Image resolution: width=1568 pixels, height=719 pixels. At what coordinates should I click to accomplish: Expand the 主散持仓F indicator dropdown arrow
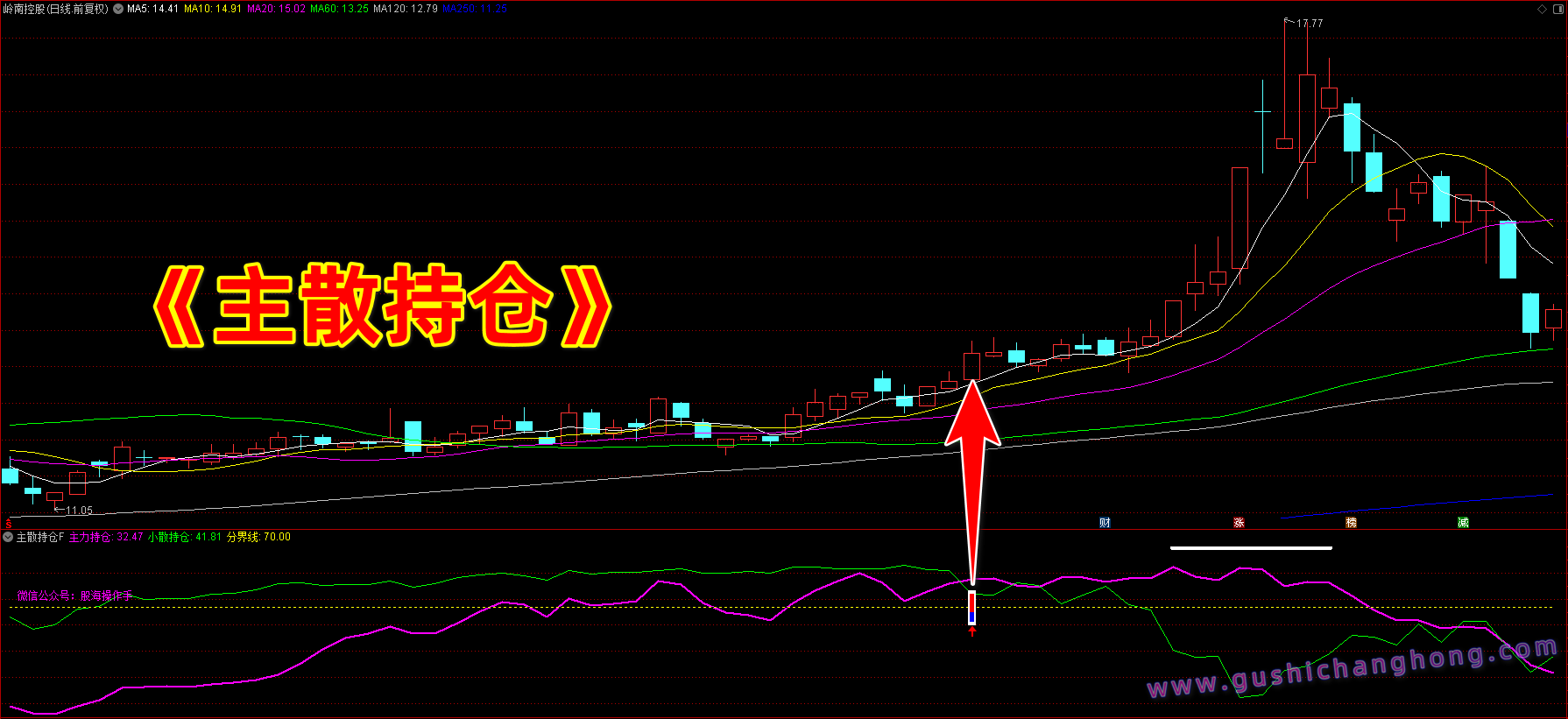(x=8, y=537)
